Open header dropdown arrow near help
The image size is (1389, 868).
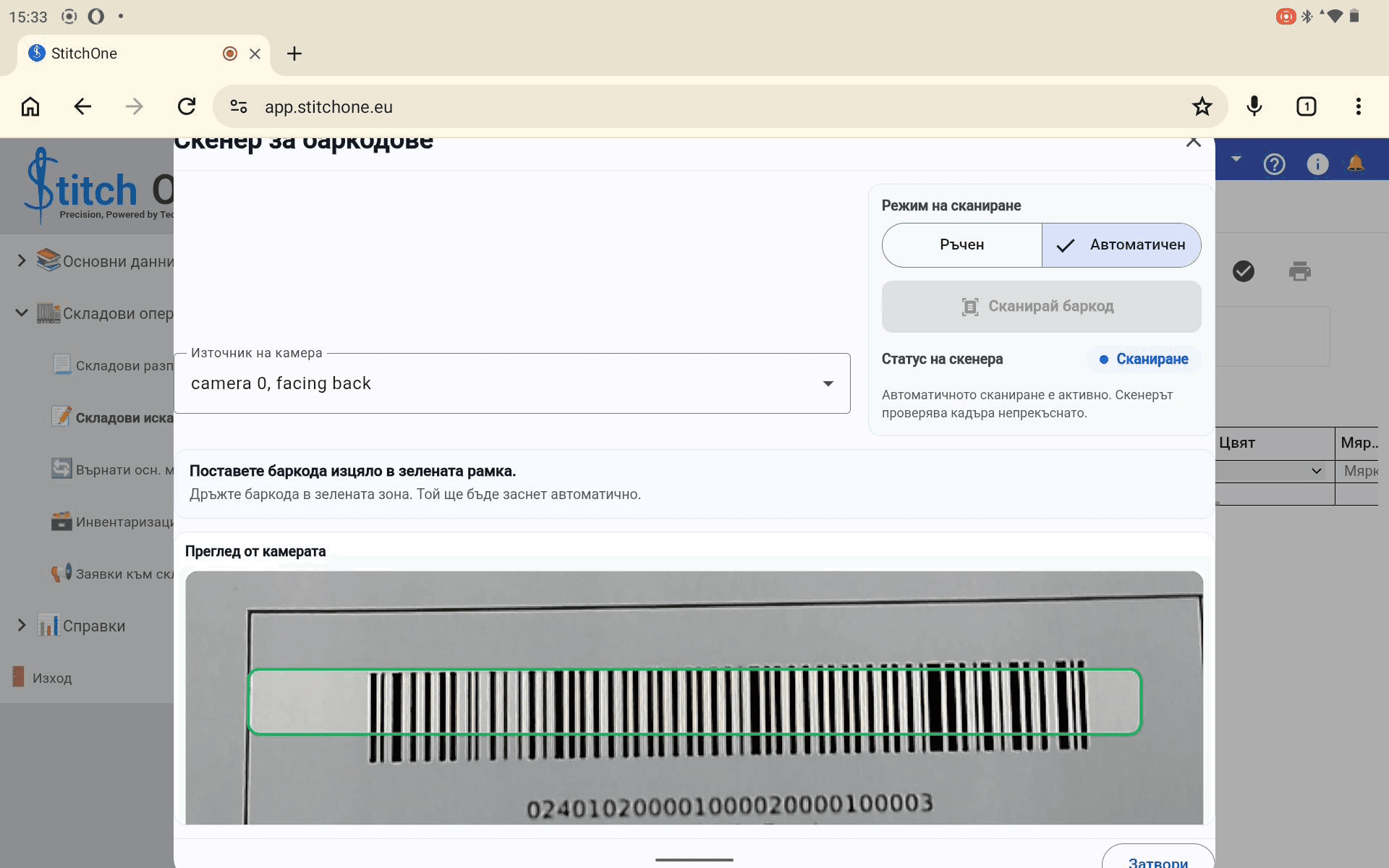pos(1236,158)
